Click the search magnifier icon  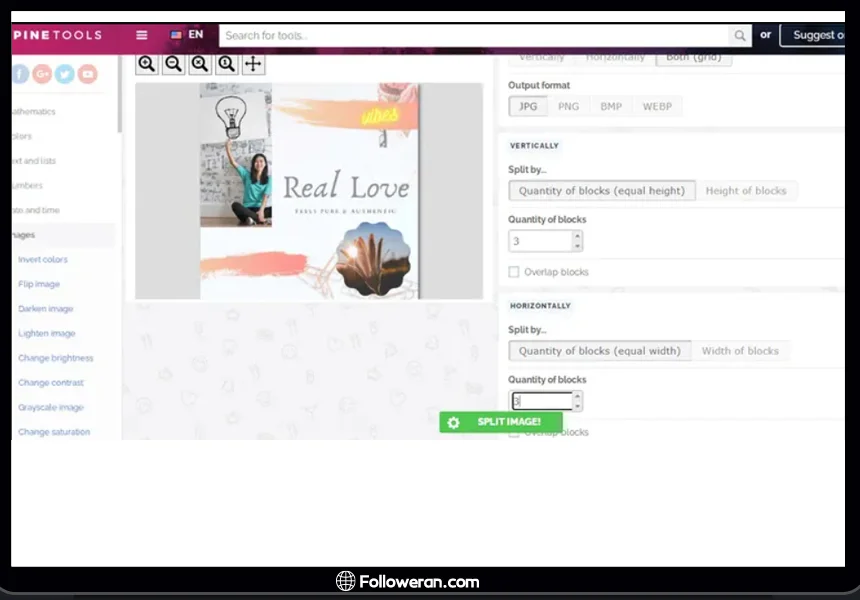(x=740, y=36)
